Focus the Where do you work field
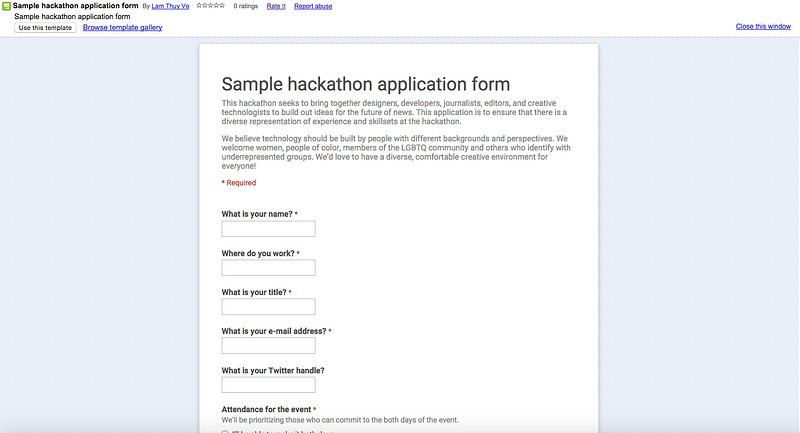The image size is (800, 433). pyautogui.click(x=268, y=268)
